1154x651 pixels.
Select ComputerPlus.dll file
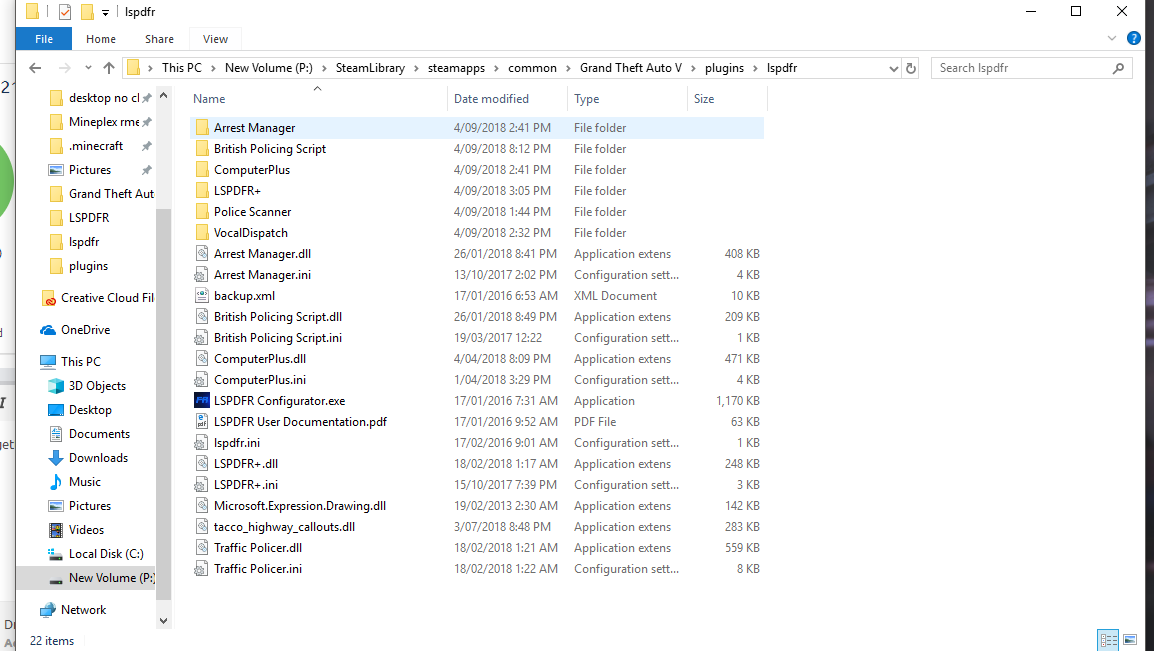[260, 359]
